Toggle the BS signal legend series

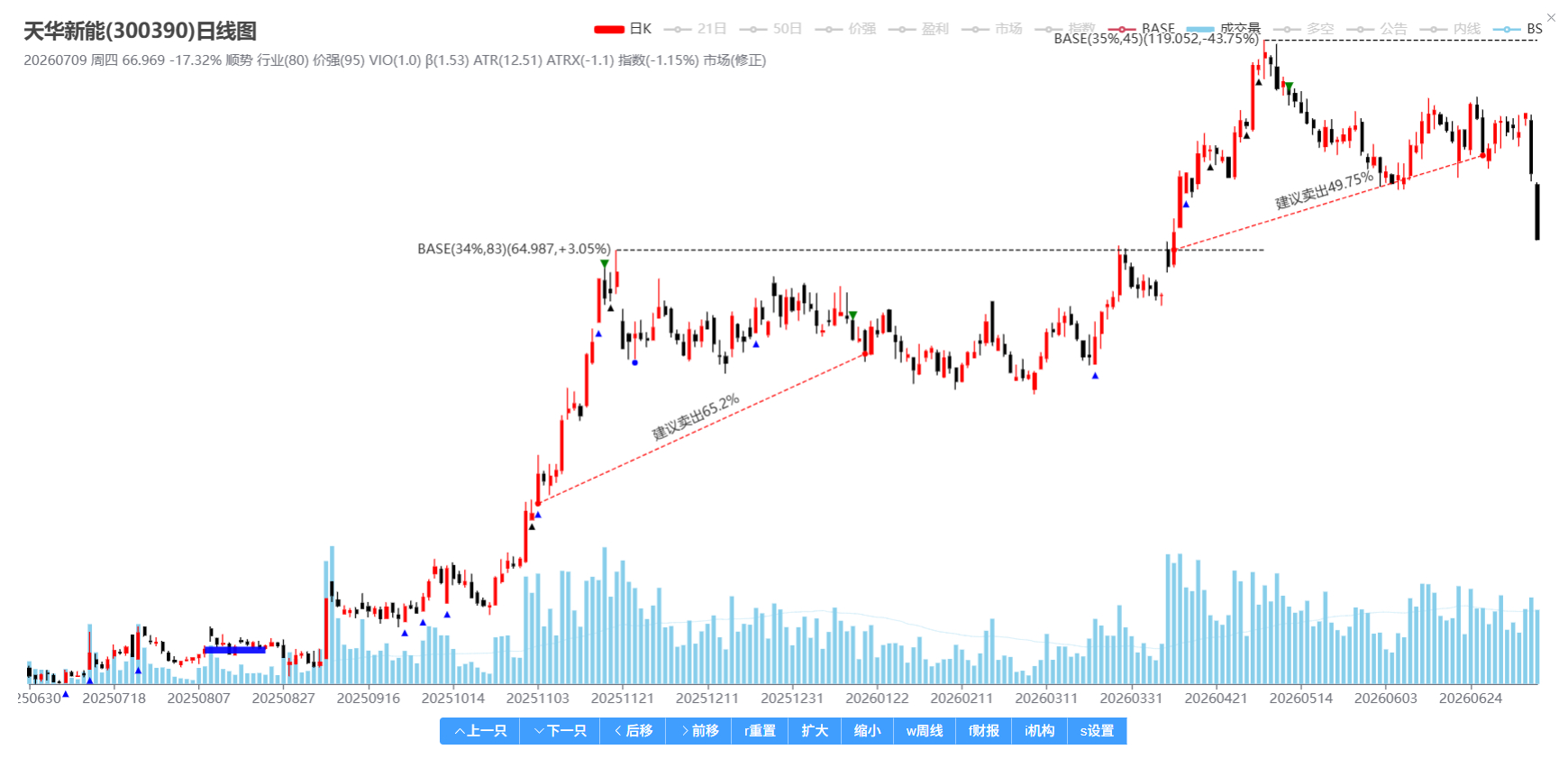1518,29
